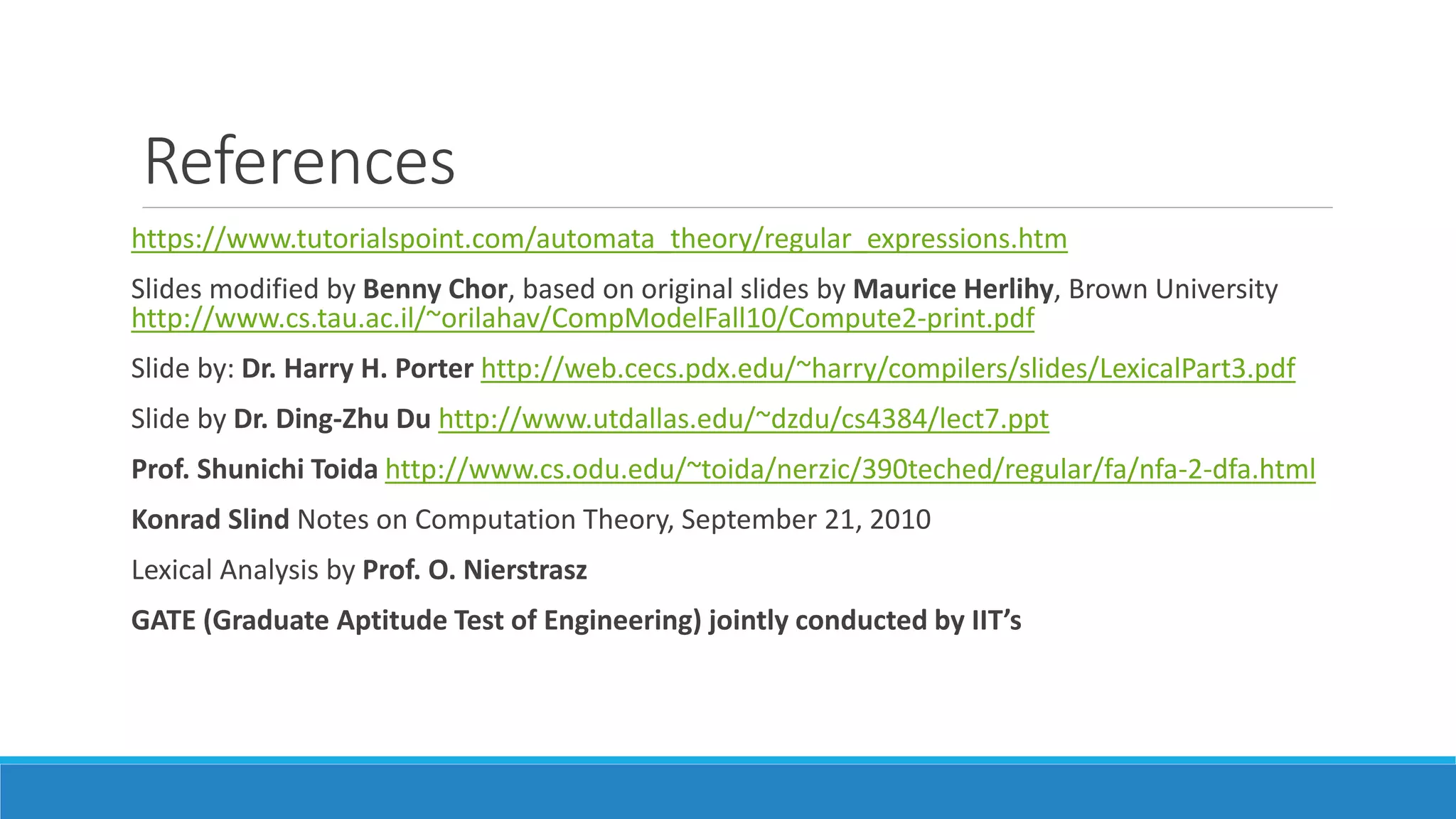Open the tutorialspoint regular expressions link

pyautogui.click(x=599, y=239)
